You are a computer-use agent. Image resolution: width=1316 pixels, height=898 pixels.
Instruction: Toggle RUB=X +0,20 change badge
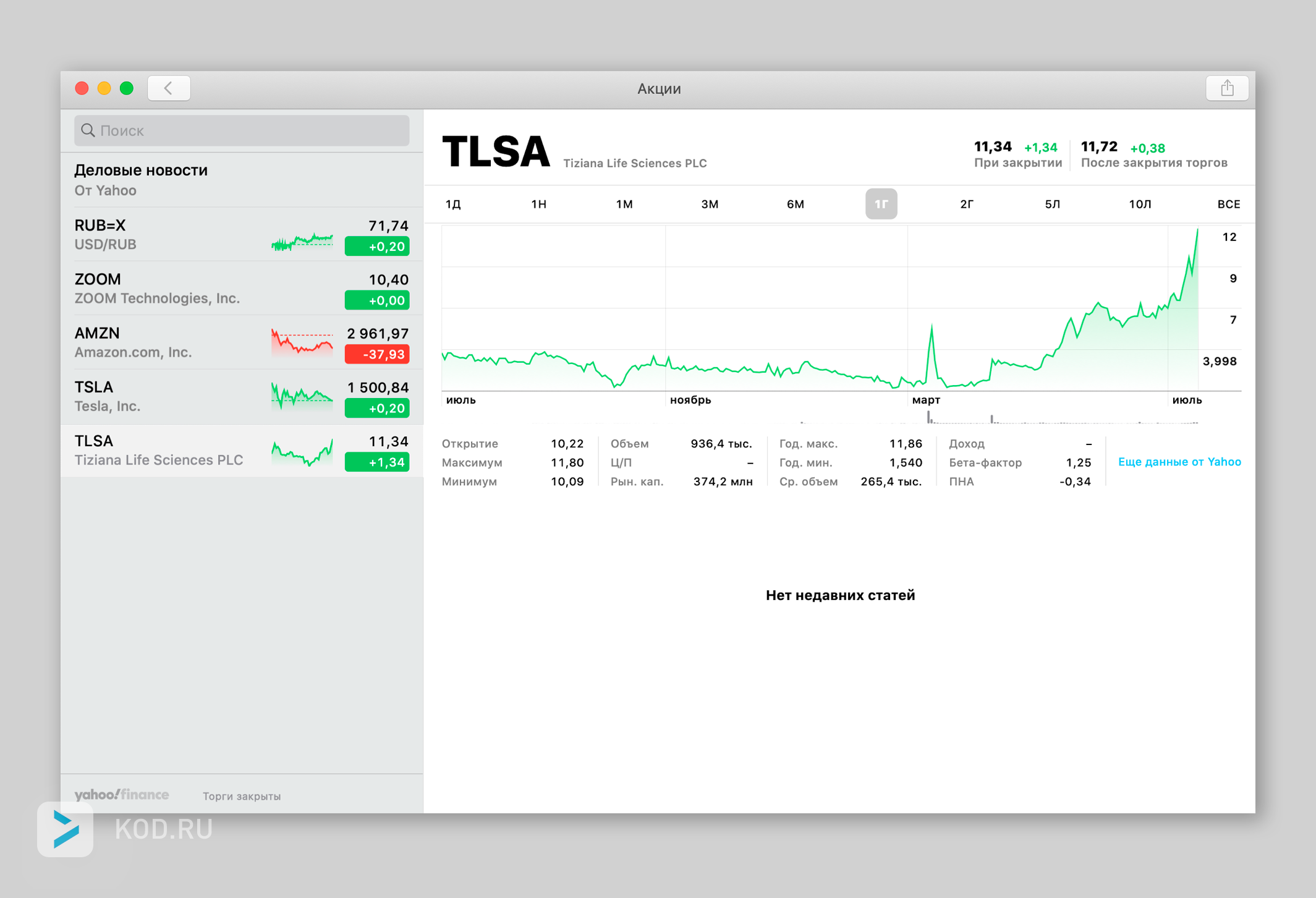pyautogui.click(x=377, y=247)
